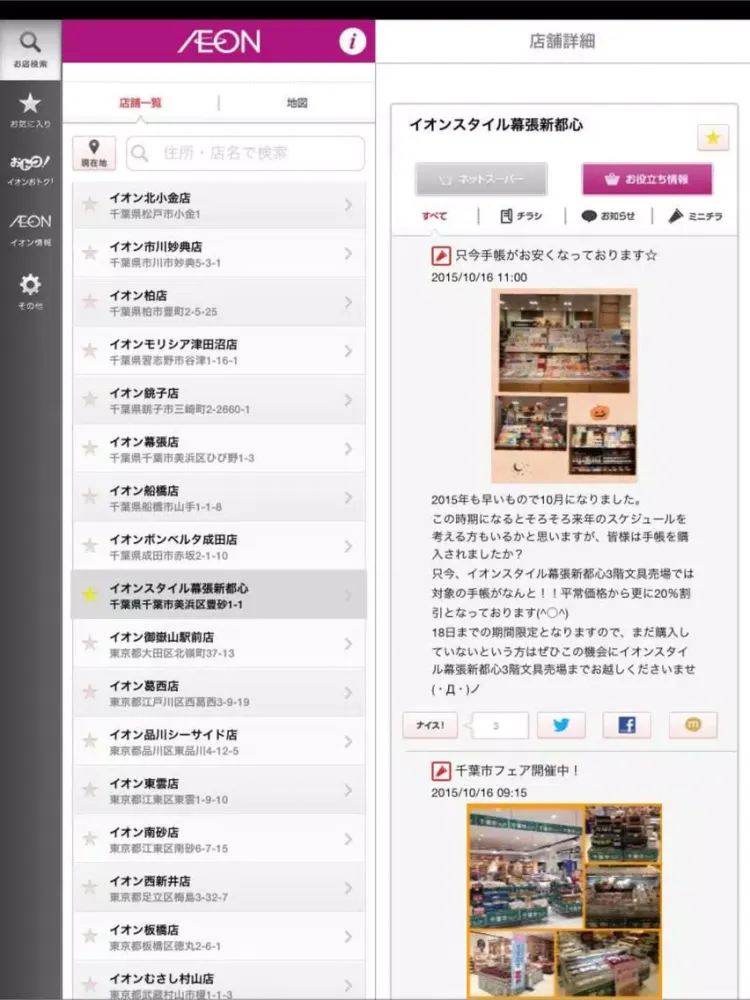The height and width of the screenshot is (1000, 750).
Task: Click the post icon beside 千葉市フェア開催中
Action: [x=441, y=771]
